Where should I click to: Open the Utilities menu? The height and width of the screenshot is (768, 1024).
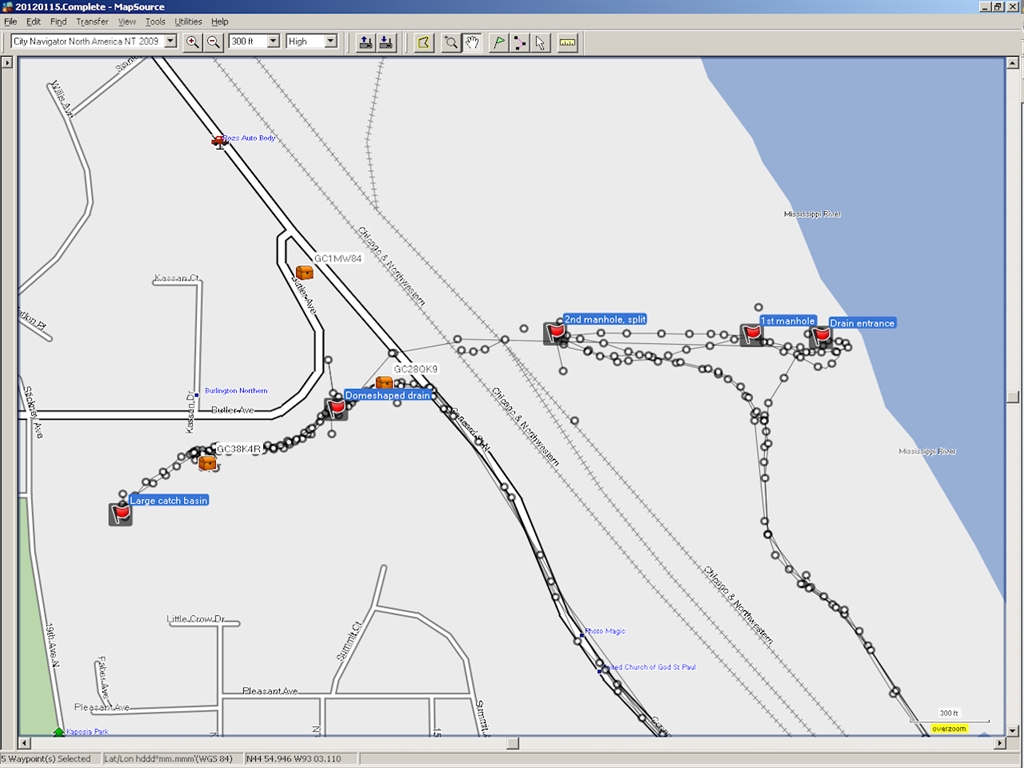(x=188, y=21)
